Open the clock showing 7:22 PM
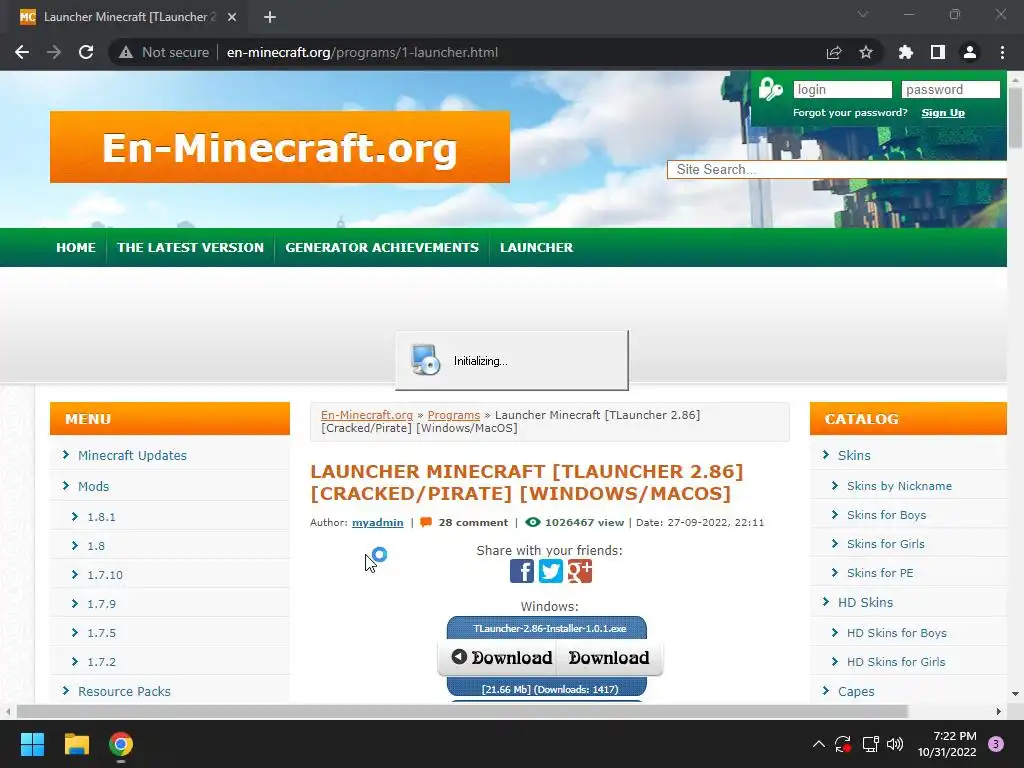 pyautogui.click(x=947, y=744)
